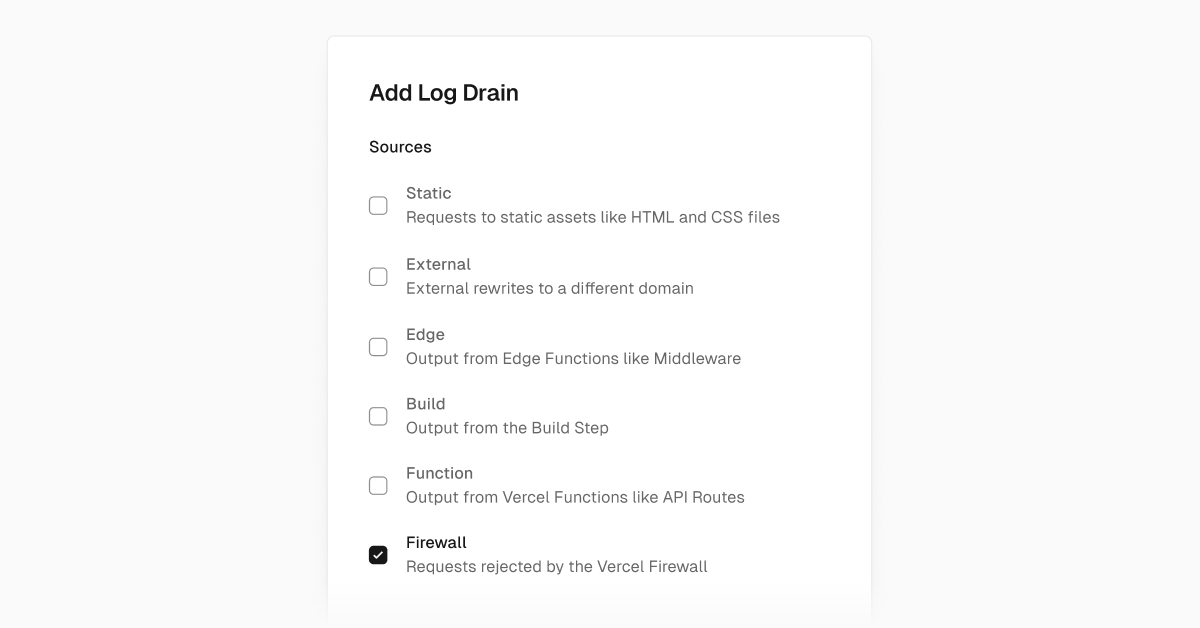Uncheck the Firewall sources checkbox

(378, 554)
